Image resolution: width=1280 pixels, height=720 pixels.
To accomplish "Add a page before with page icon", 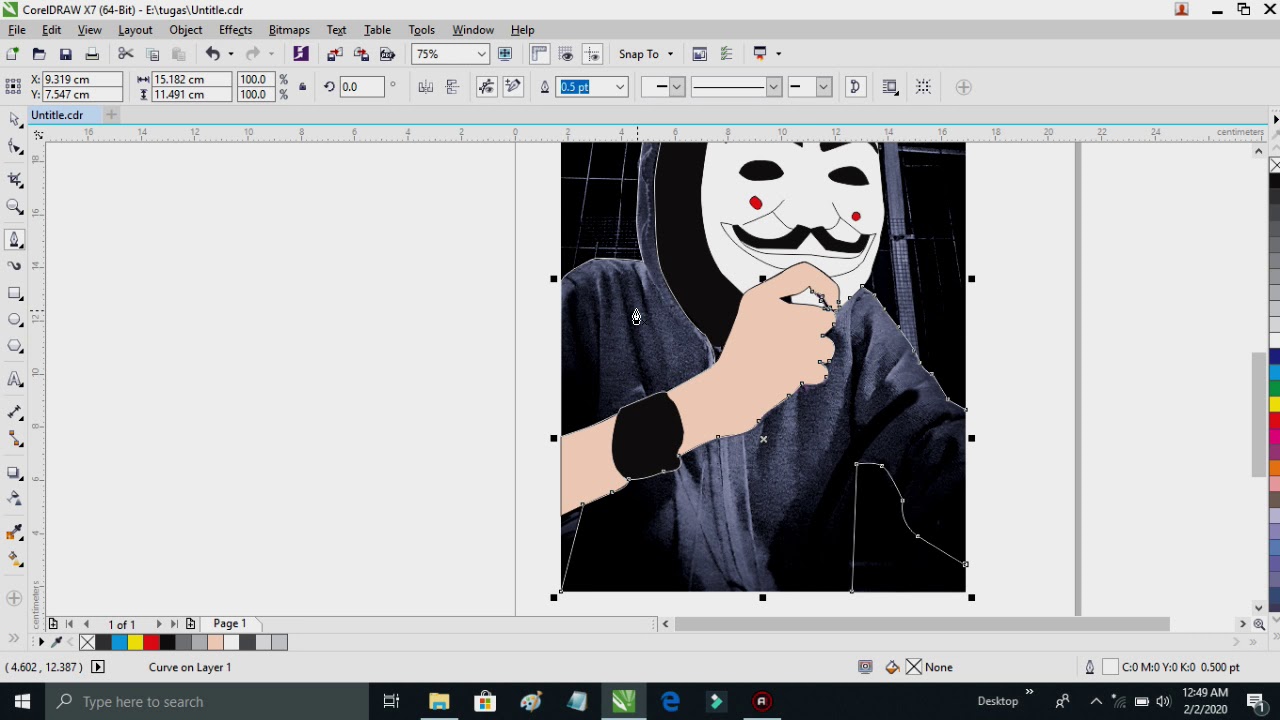I will [53, 624].
